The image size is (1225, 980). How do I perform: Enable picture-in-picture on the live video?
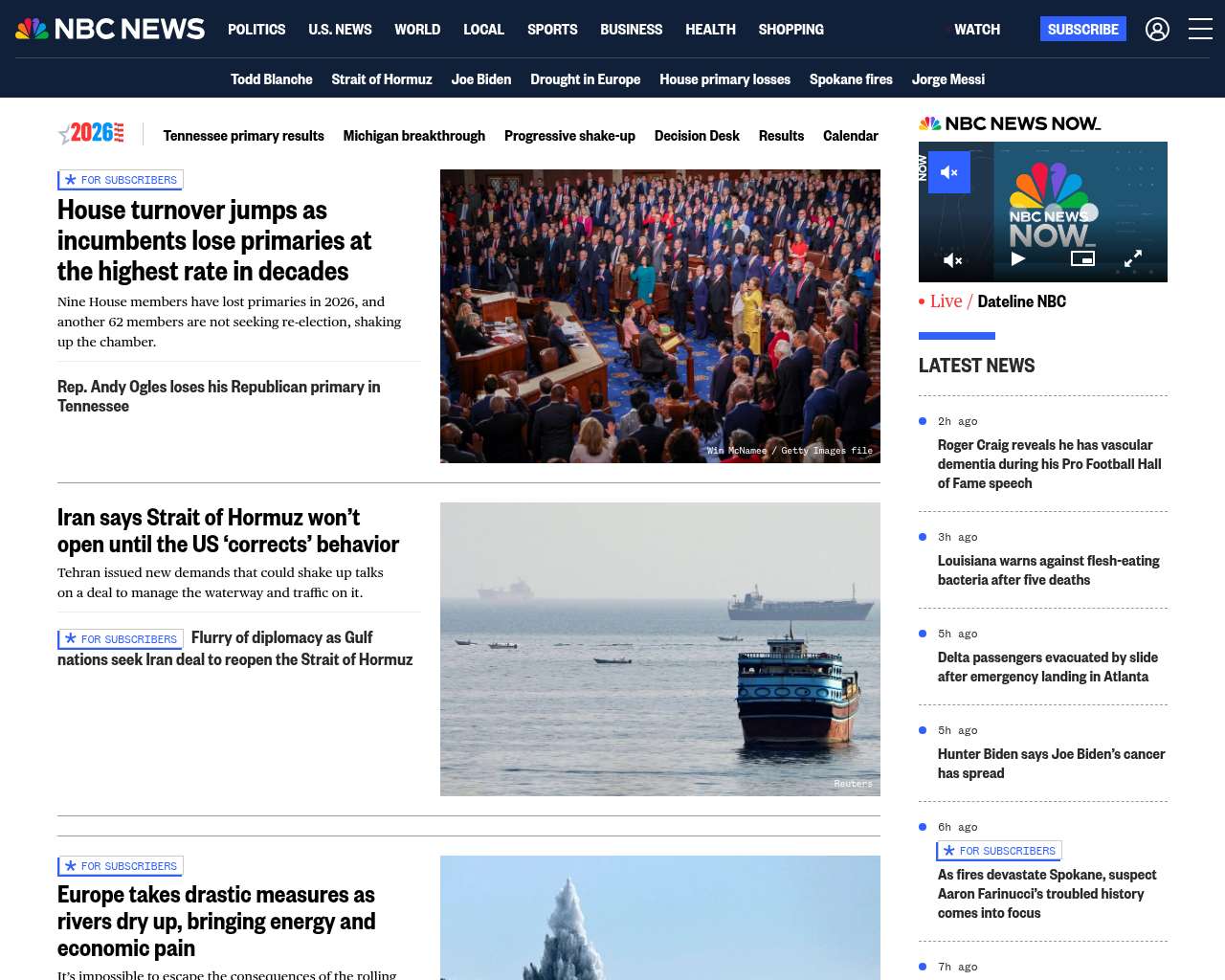(1082, 258)
